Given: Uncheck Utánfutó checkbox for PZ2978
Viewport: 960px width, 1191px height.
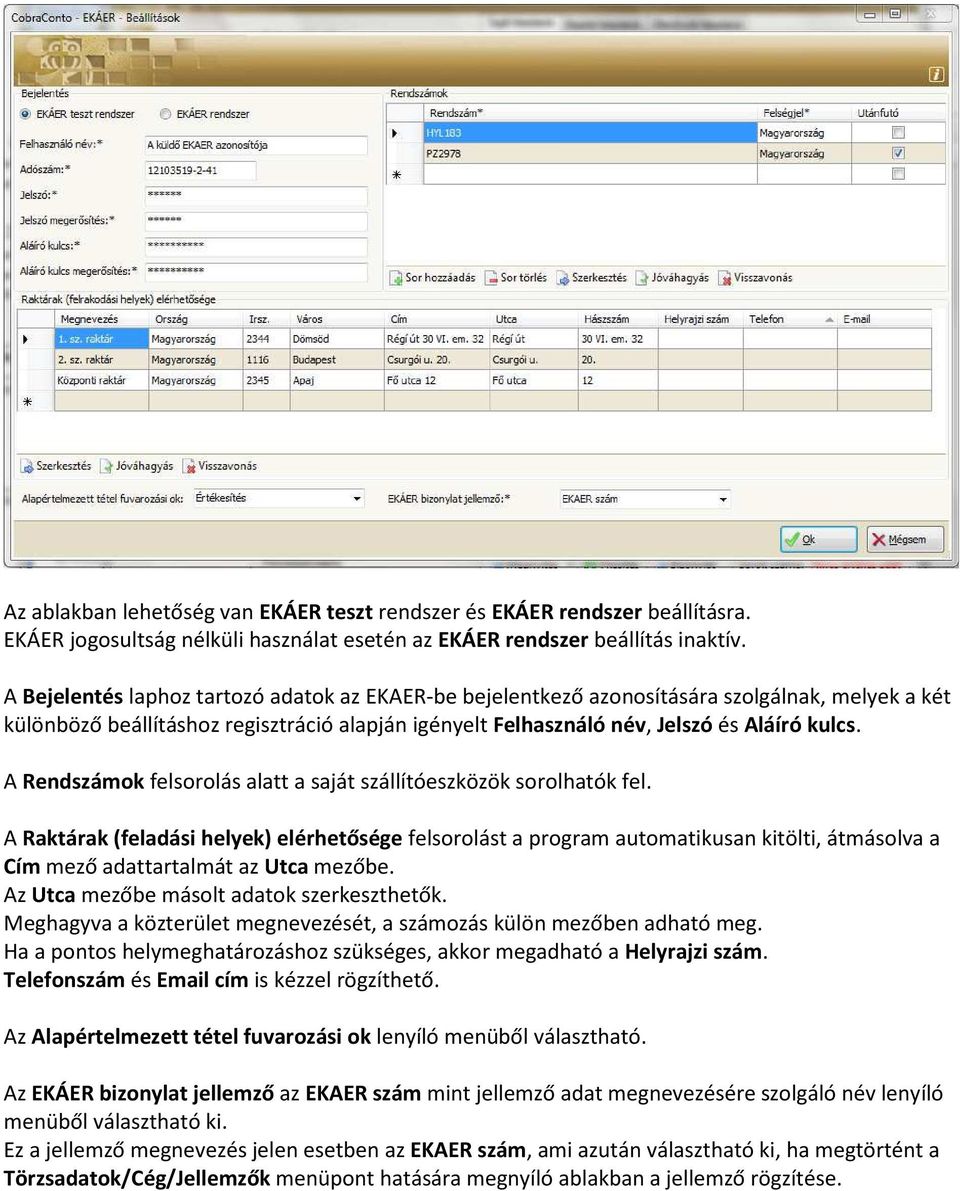Looking at the screenshot, I should pyautogui.click(x=898, y=153).
